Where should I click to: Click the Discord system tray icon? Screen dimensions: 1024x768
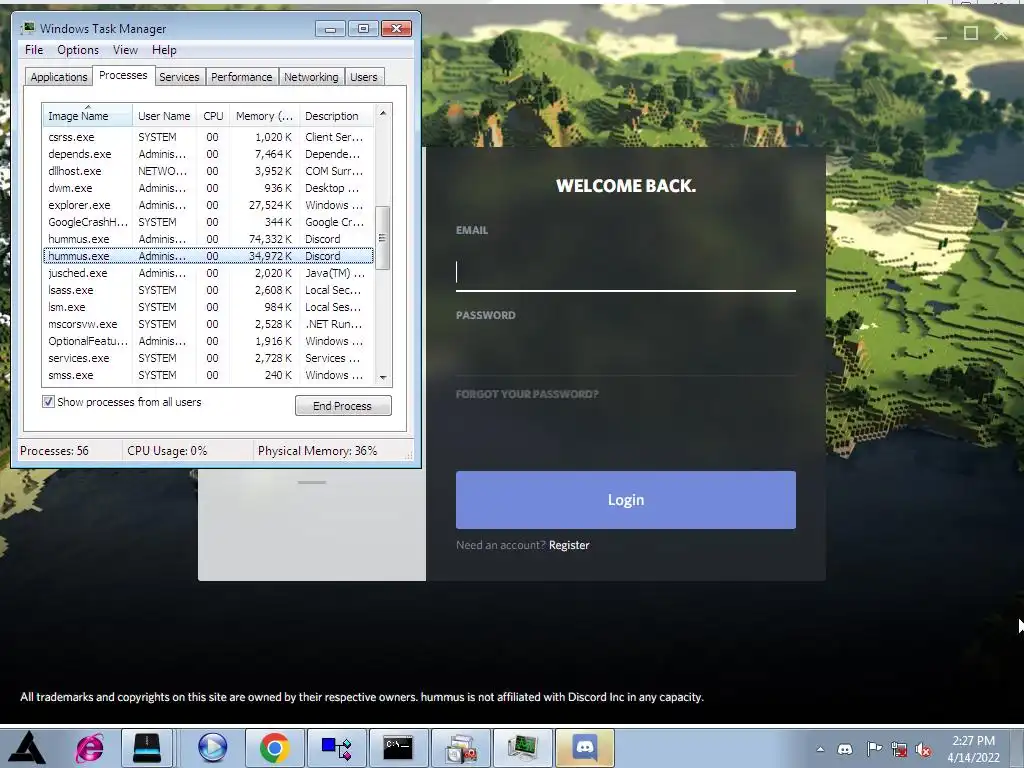(x=845, y=749)
